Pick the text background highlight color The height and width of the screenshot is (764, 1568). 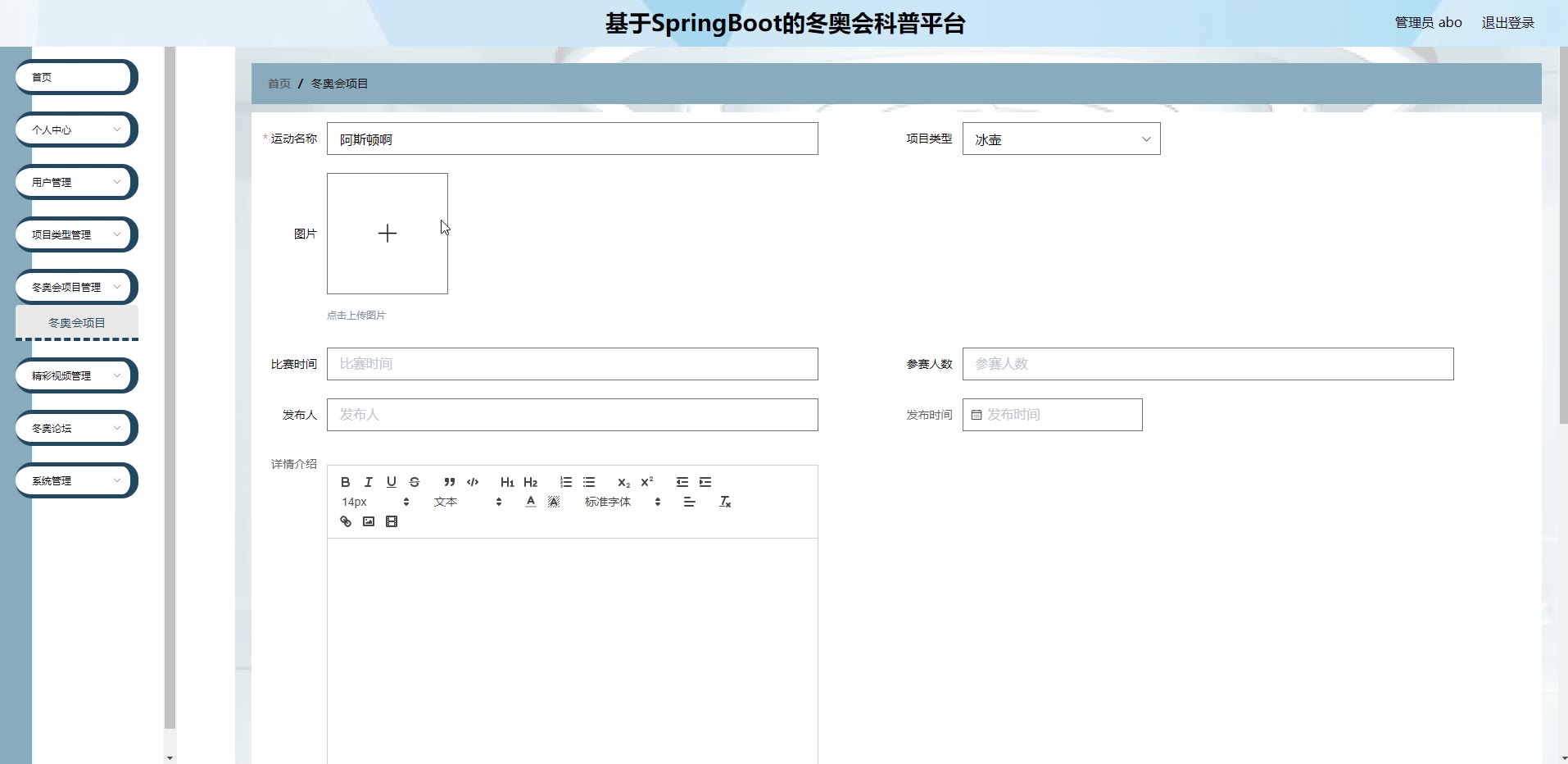554,502
